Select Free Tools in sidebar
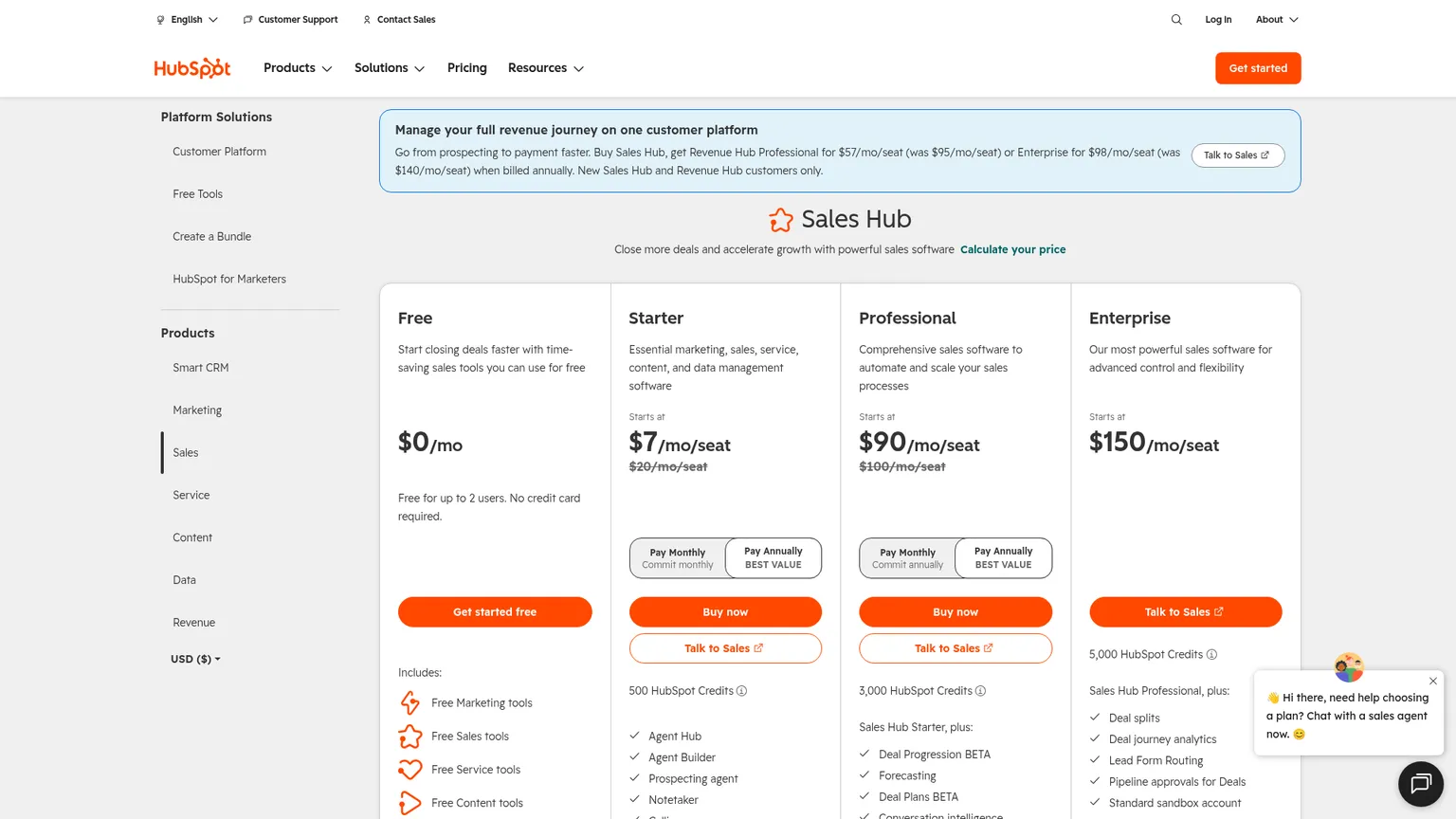This screenshot has width=1456, height=819. click(197, 194)
